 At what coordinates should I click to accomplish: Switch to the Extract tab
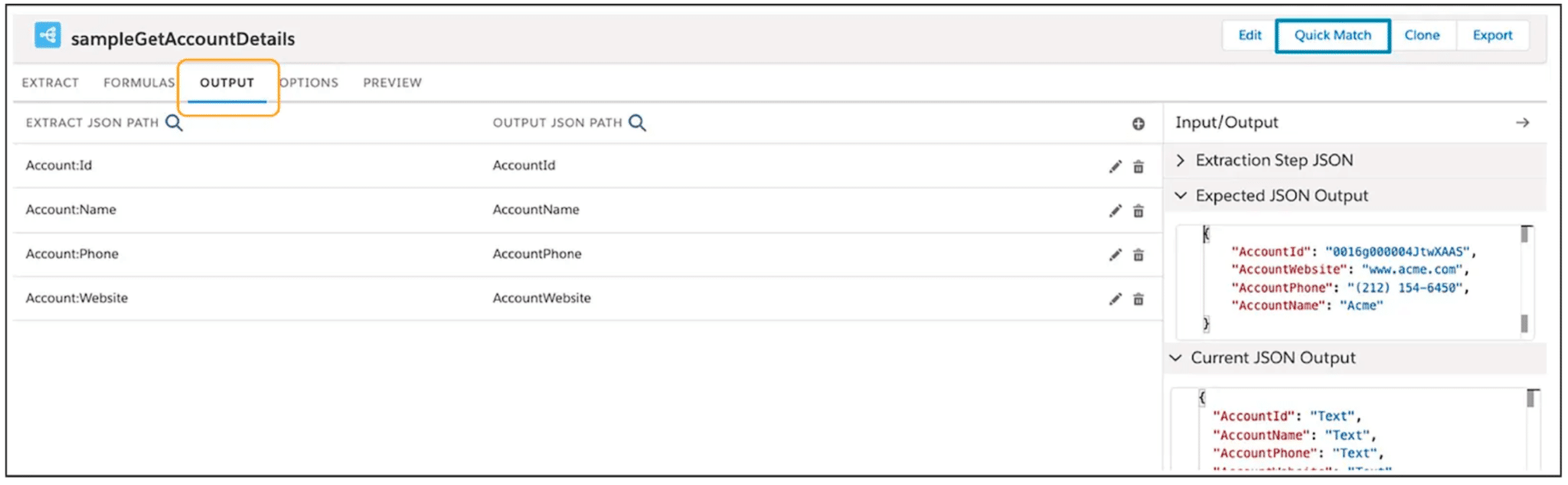point(51,83)
